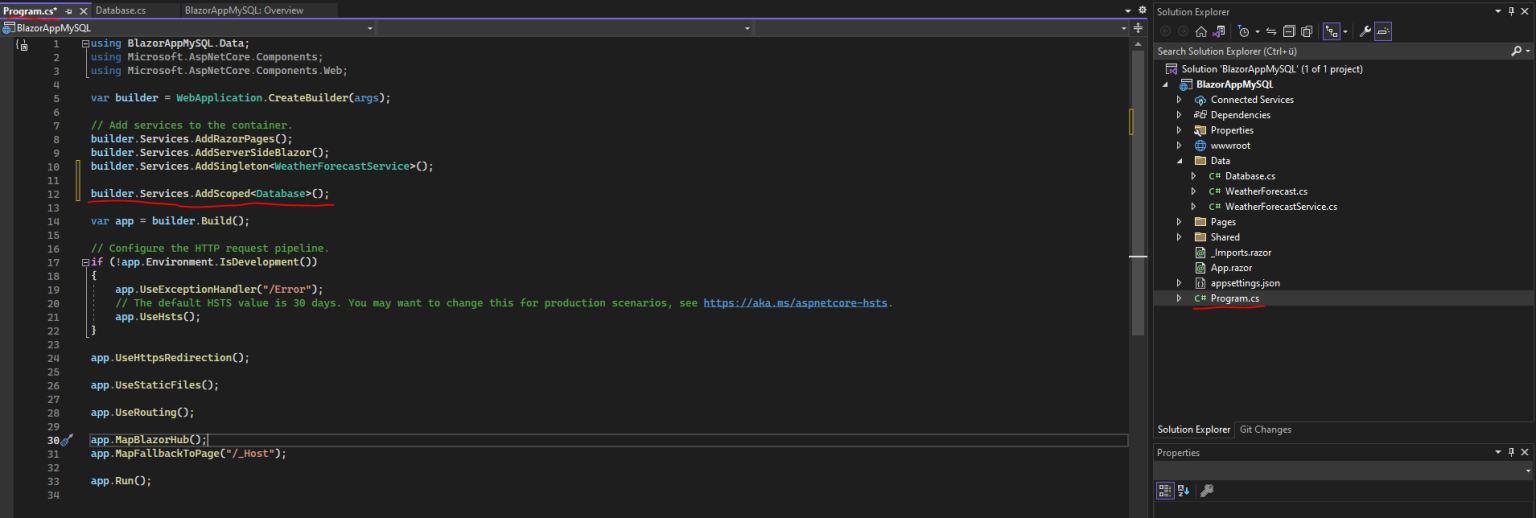Open the aka.ms/aspnetcore-hsts link
The image size is (1536, 518).
796,303
